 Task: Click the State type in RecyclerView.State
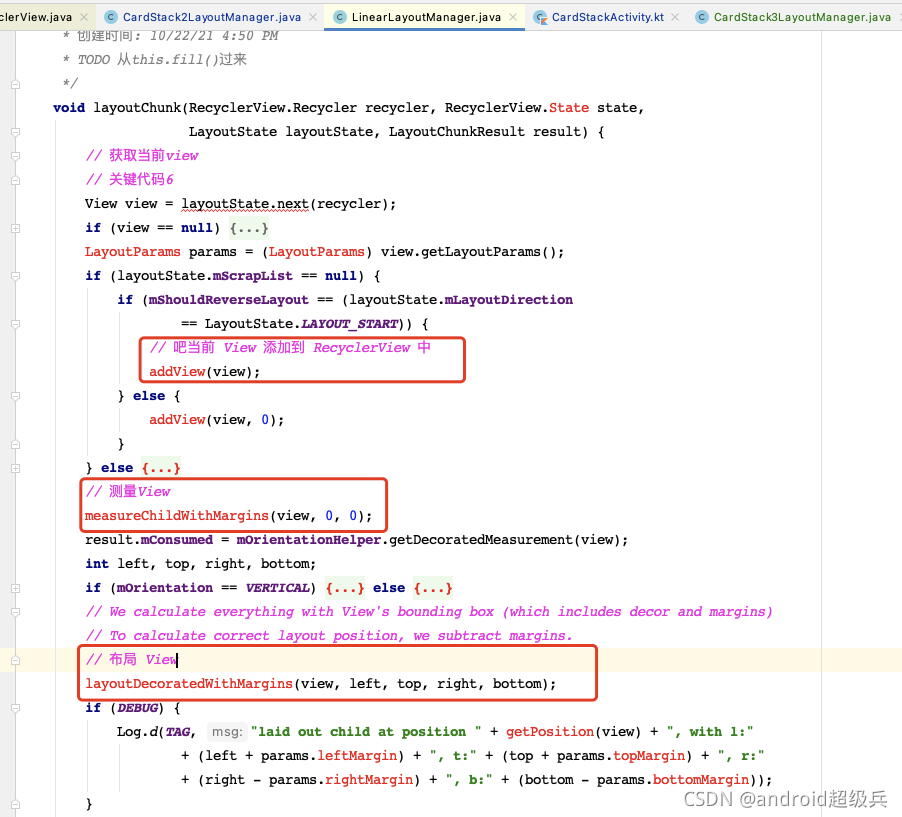coord(569,108)
